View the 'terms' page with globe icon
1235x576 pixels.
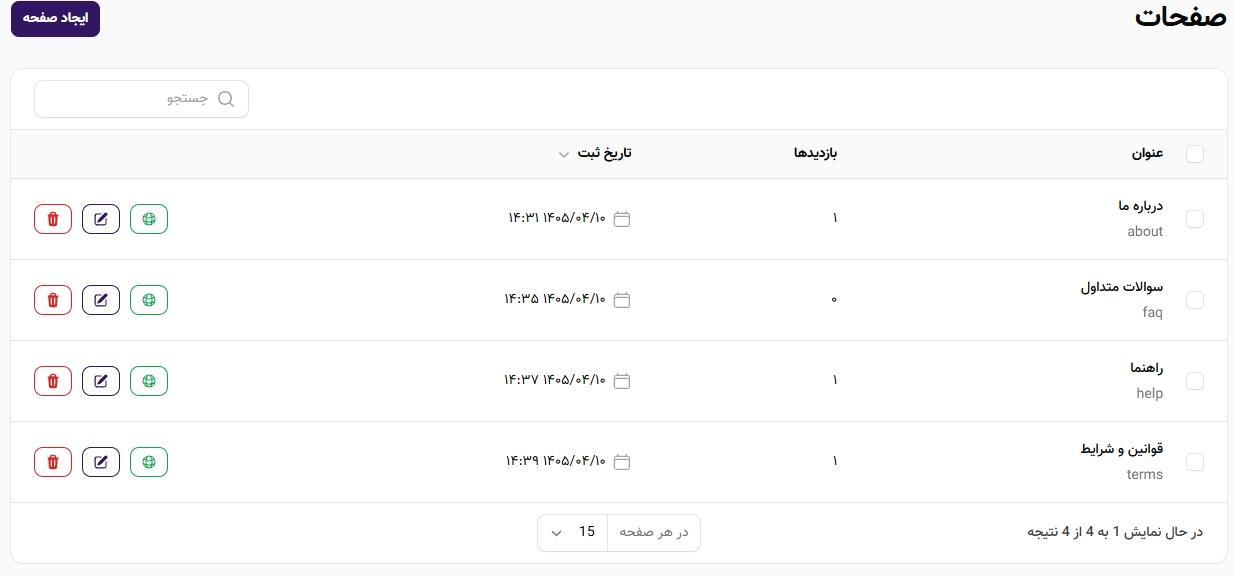pyautogui.click(x=149, y=462)
